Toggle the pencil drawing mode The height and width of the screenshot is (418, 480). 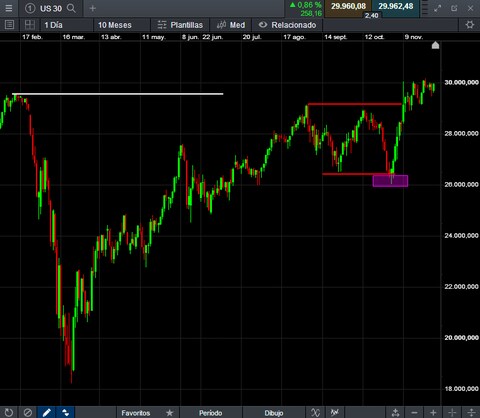tap(47, 413)
